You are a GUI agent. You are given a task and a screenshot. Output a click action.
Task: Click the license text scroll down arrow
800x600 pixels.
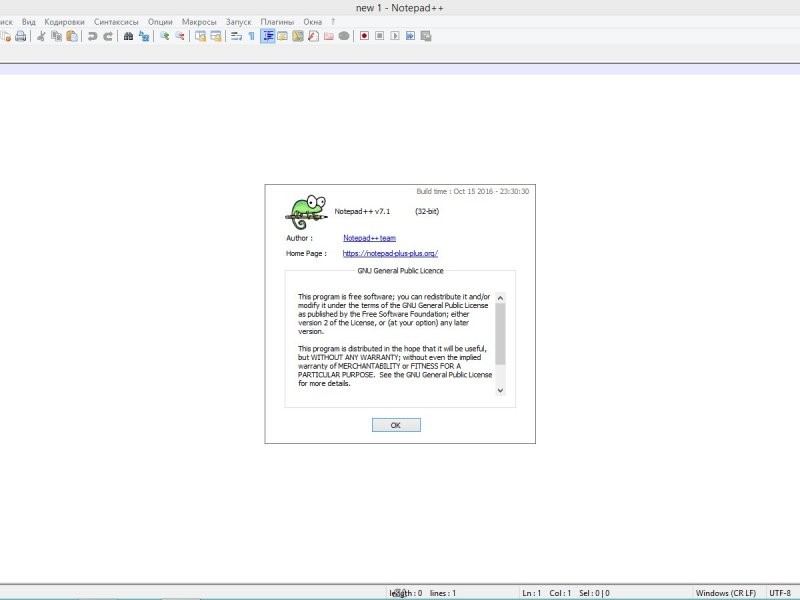point(501,390)
